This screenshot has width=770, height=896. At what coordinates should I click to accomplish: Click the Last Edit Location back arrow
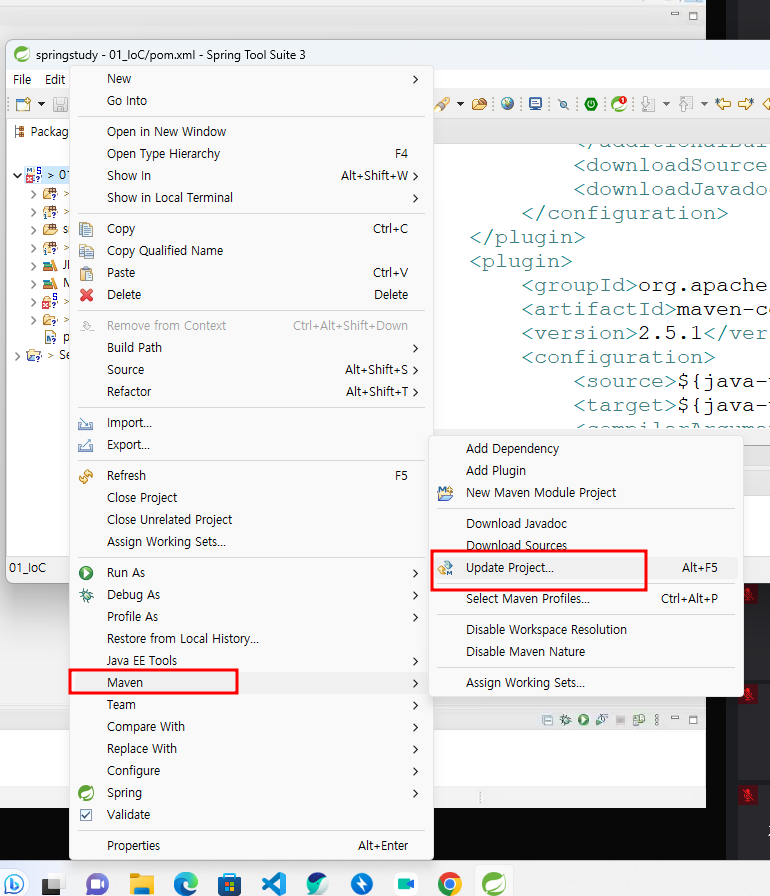723,103
